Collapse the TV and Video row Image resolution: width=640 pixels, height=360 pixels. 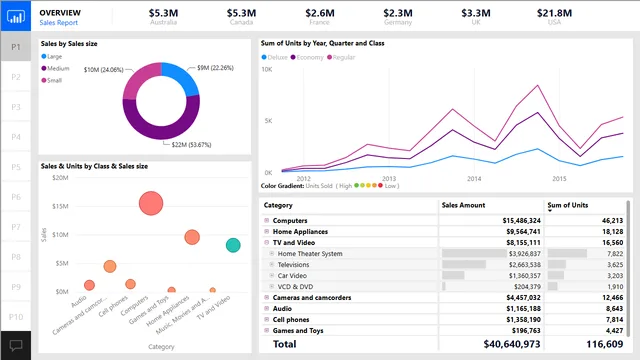pyautogui.click(x=267, y=242)
